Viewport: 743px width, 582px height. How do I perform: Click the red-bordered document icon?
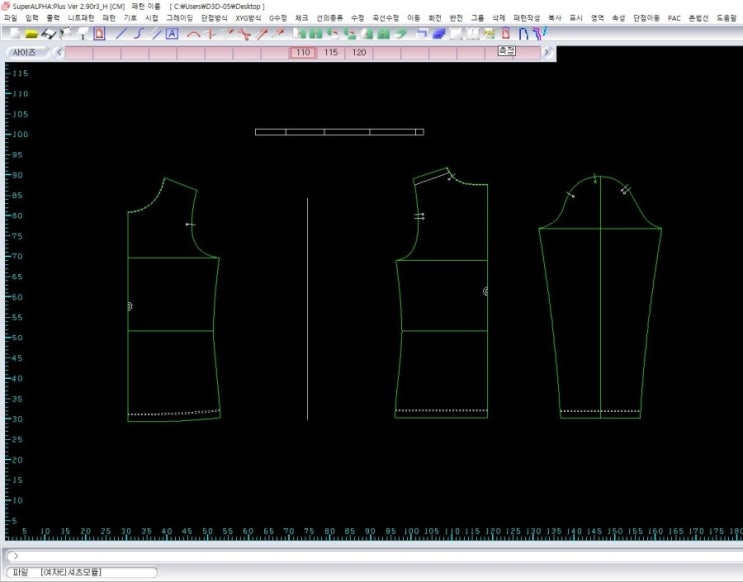coord(98,33)
